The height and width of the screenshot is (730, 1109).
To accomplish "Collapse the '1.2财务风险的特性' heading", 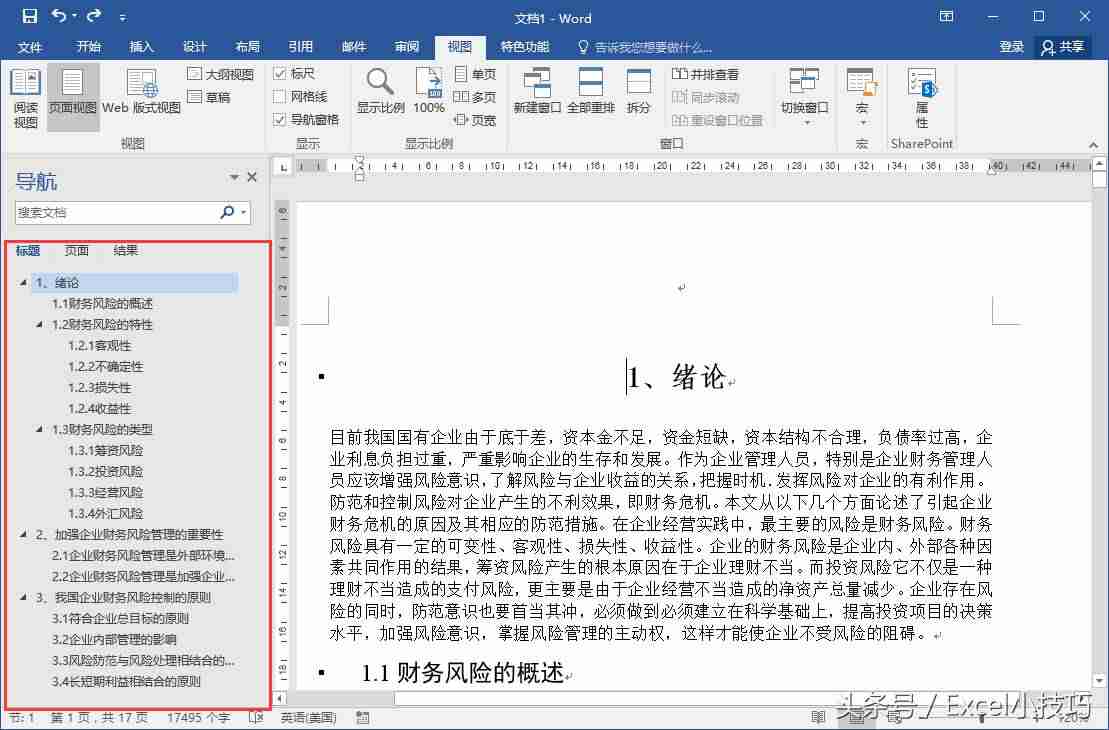I will (40, 325).
